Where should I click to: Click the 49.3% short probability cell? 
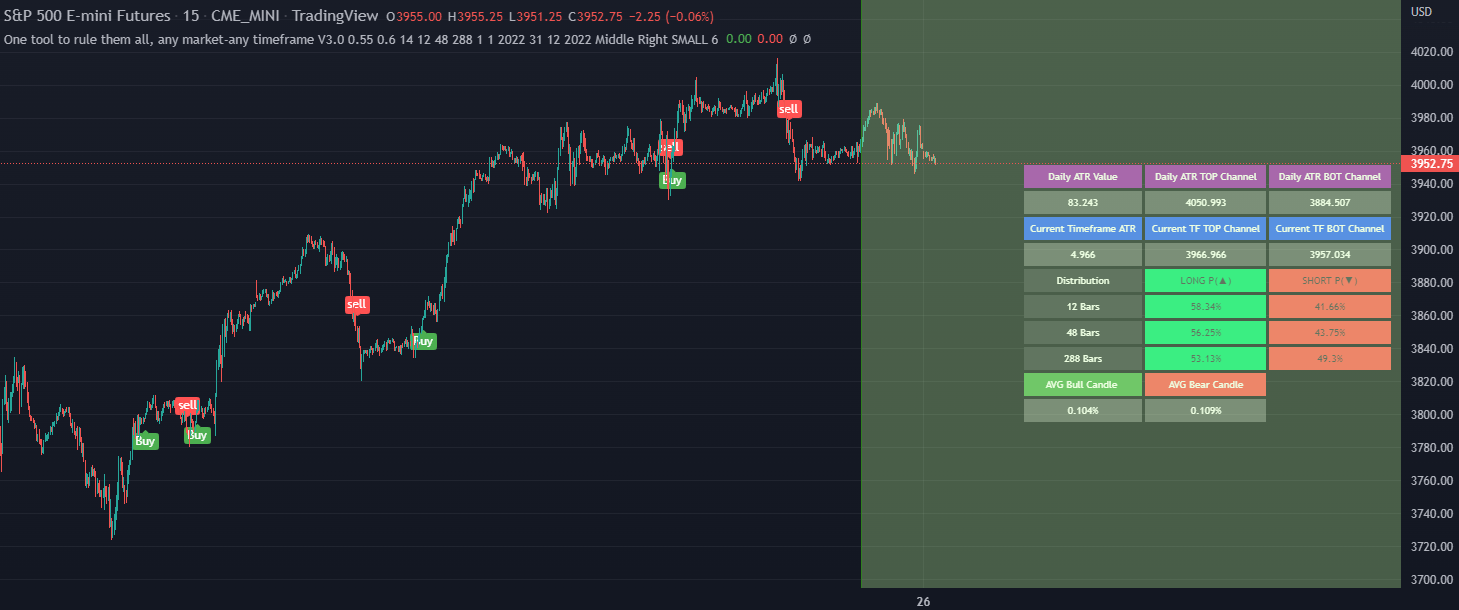point(1330,359)
